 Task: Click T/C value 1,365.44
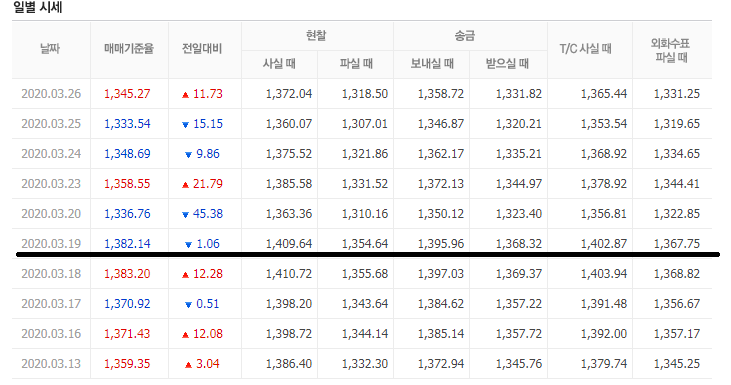[x=604, y=94]
